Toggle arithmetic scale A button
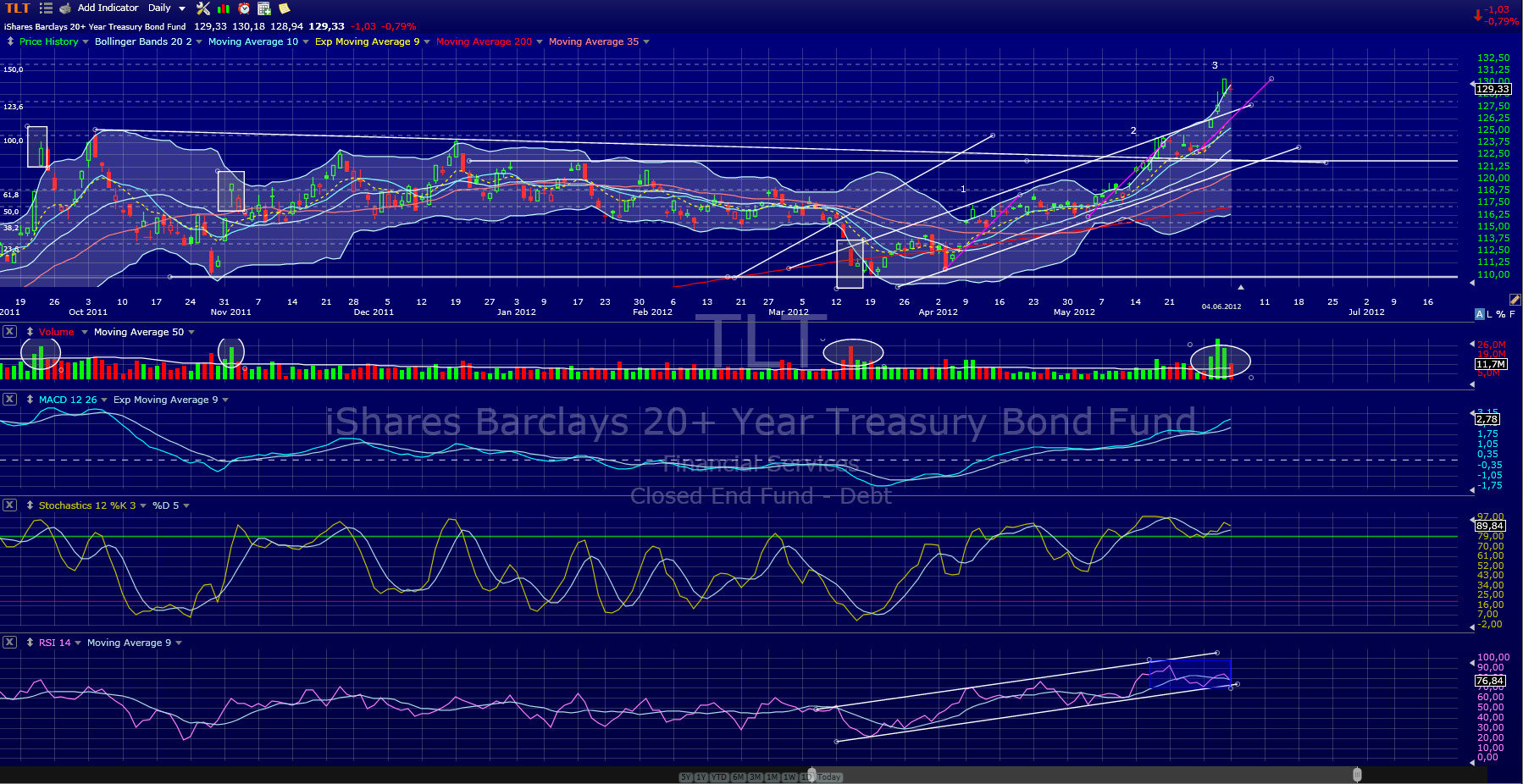This screenshot has width=1523, height=784. pyautogui.click(x=1480, y=314)
